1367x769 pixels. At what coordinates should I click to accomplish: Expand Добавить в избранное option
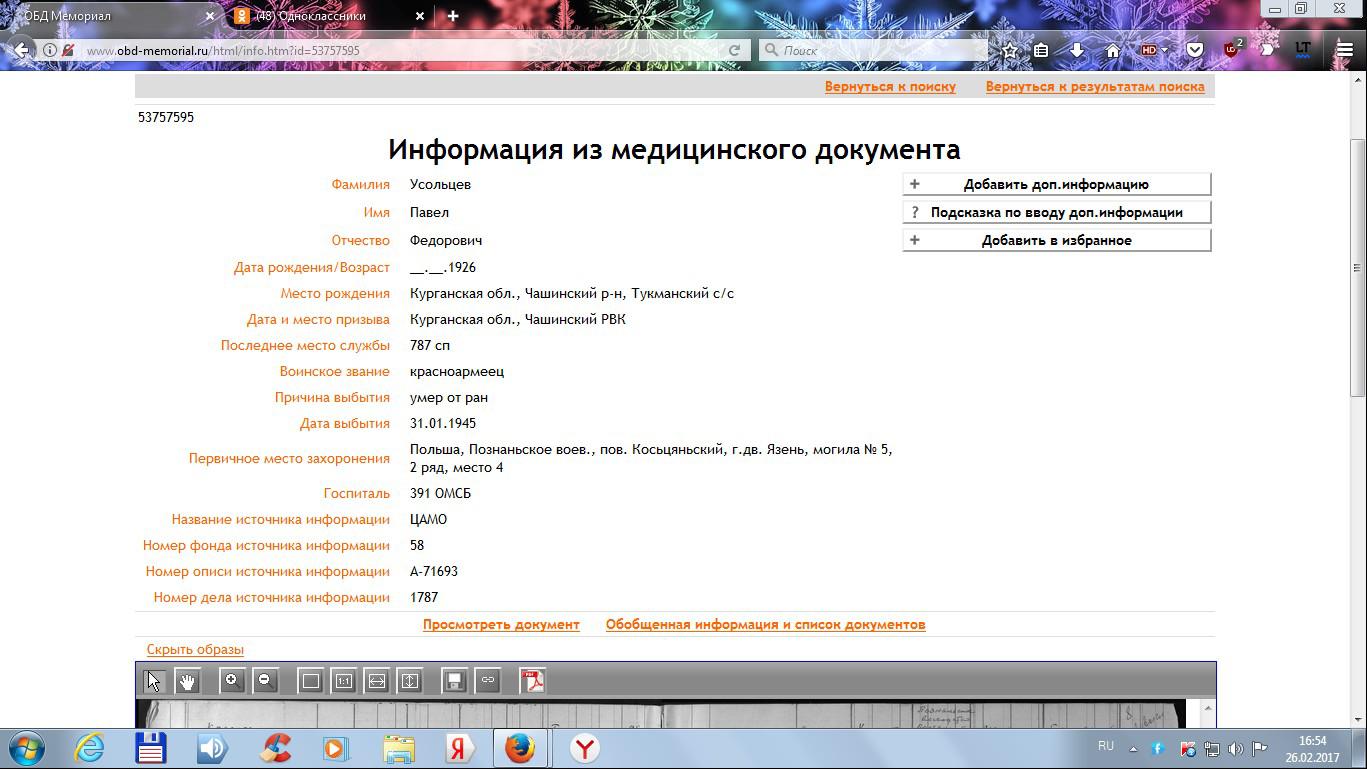(x=1056, y=240)
